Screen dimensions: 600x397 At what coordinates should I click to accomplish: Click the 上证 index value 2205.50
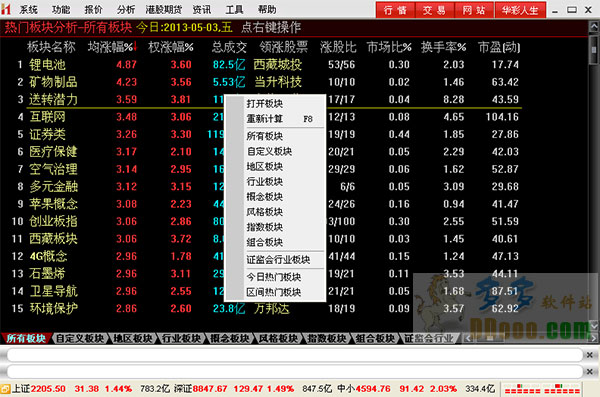(48, 389)
